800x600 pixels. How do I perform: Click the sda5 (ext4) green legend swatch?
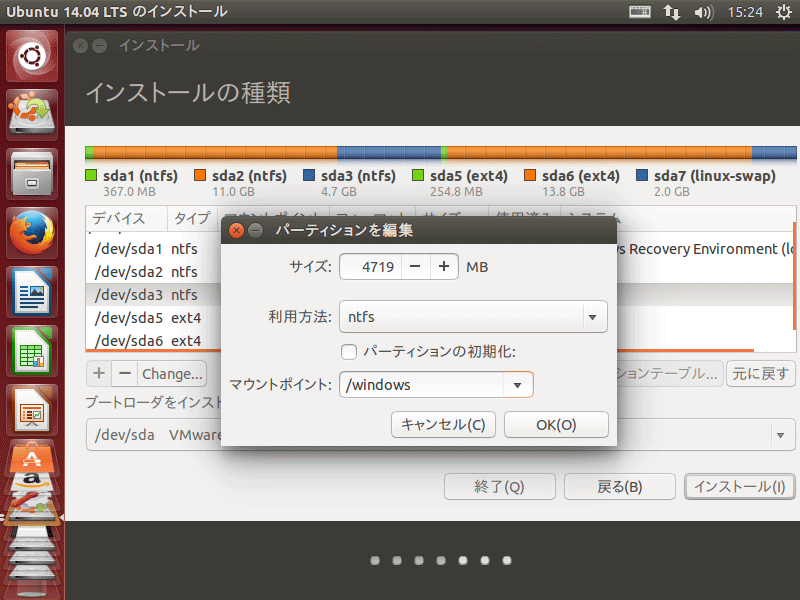(418, 176)
